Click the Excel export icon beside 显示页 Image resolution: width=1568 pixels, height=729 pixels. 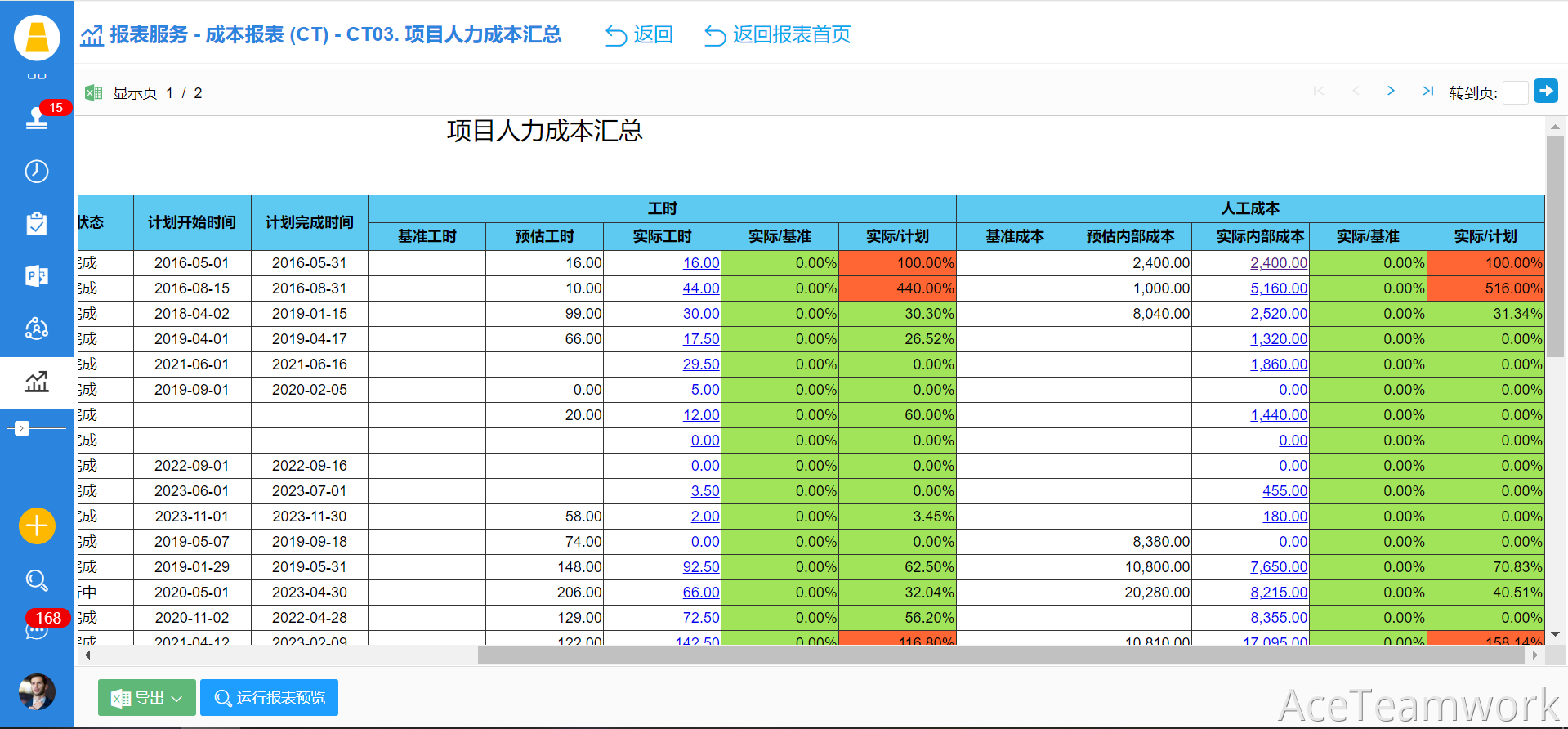click(x=94, y=93)
